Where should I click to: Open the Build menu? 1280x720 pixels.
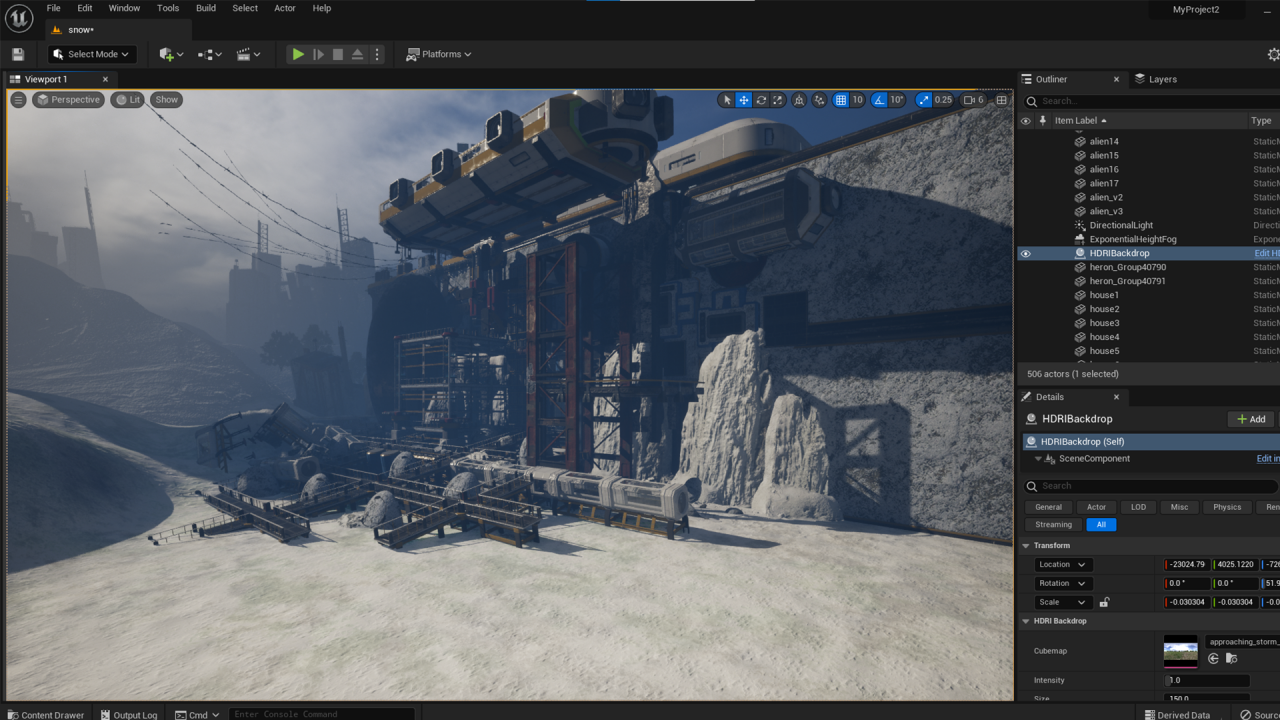click(x=205, y=8)
